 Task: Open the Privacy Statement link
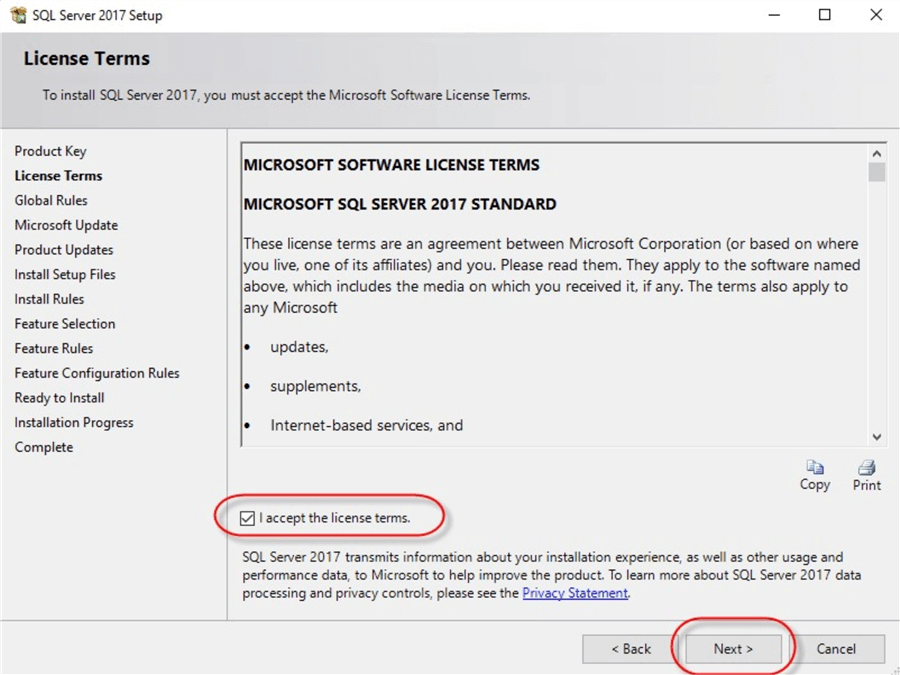(x=575, y=593)
